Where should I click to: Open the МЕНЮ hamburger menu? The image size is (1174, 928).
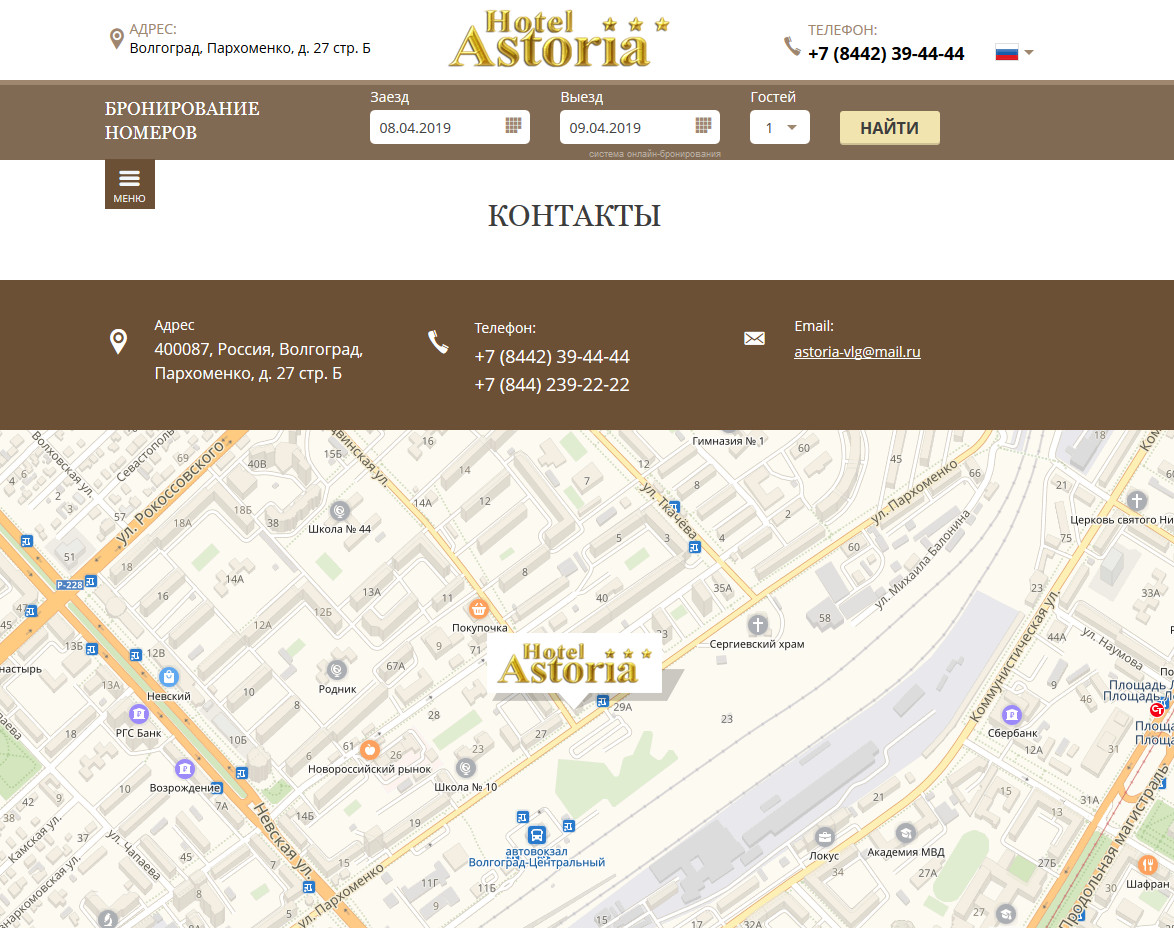pyautogui.click(x=130, y=184)
